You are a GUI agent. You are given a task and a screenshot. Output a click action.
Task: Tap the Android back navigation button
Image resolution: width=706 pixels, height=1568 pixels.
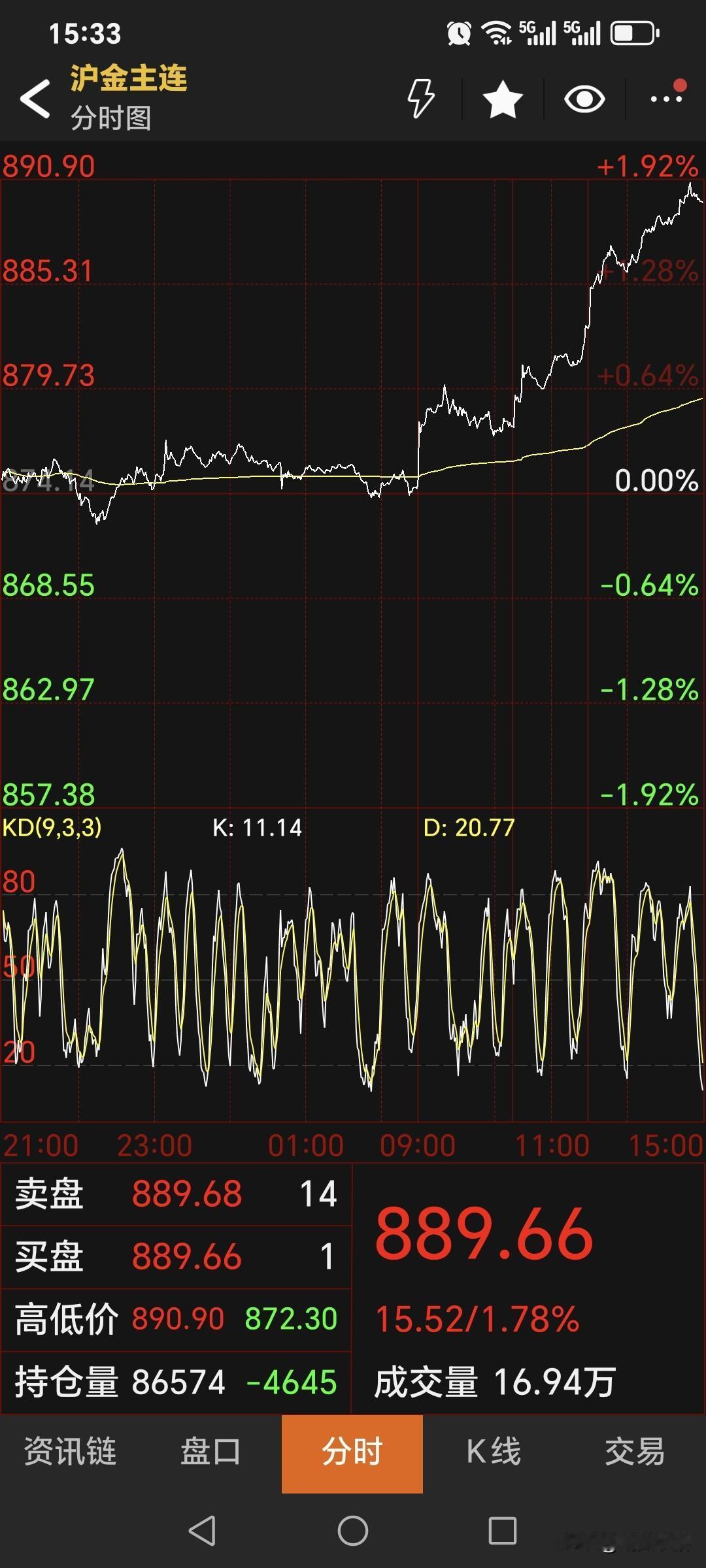202,1530
